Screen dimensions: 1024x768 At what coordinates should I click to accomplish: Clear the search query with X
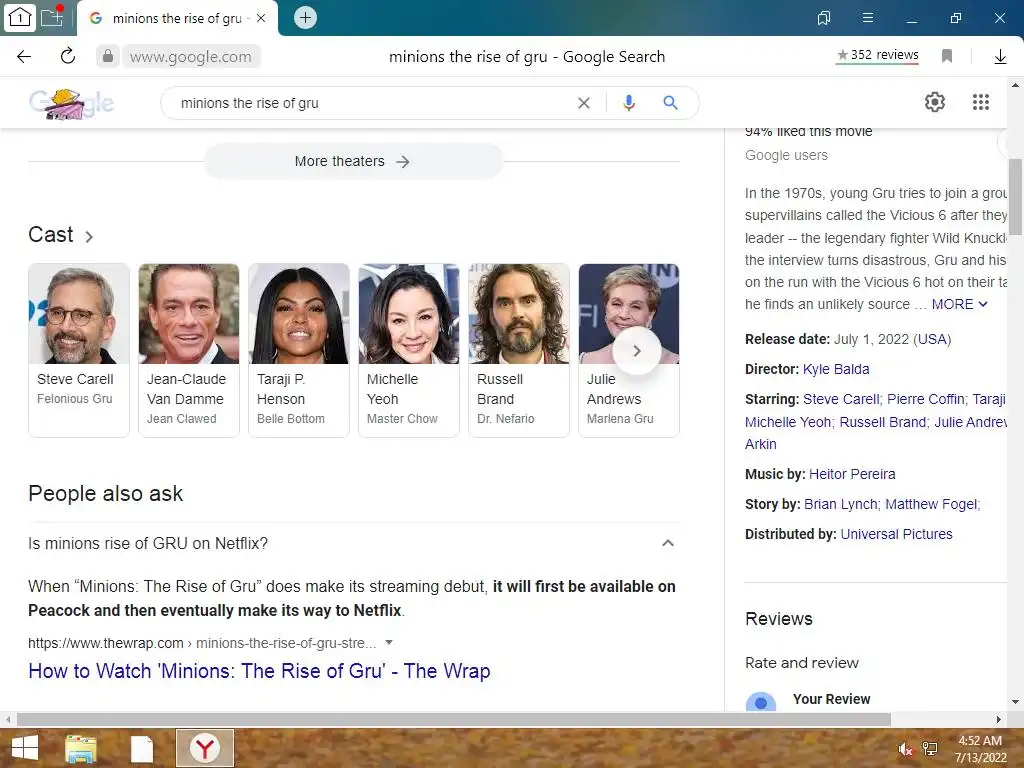(x=584, y=103)
